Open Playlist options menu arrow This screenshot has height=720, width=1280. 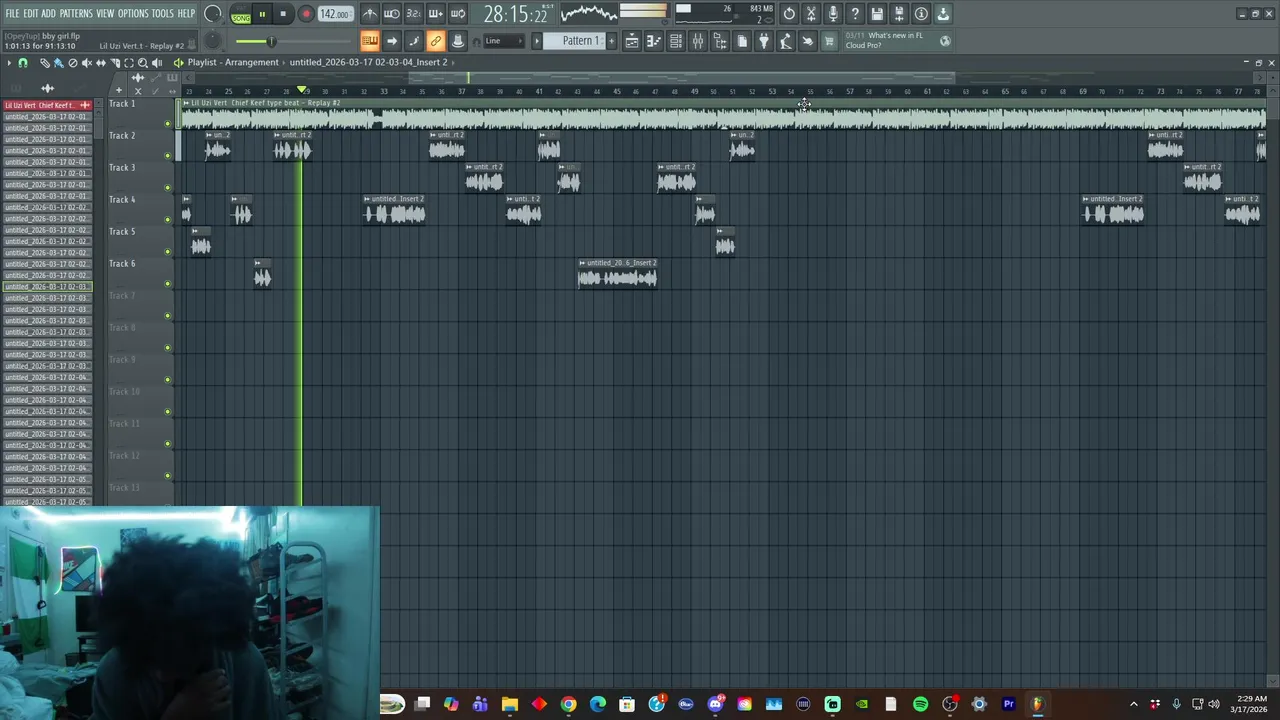(9, 63)
